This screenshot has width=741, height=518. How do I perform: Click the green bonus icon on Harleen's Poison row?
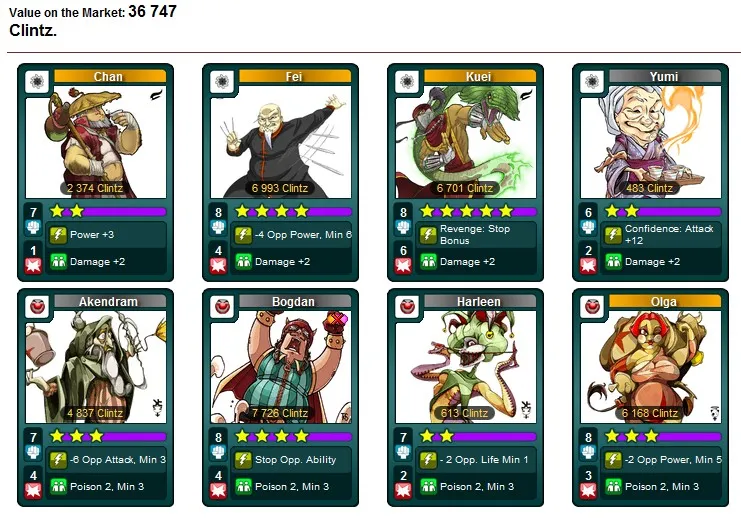(428, 486)
